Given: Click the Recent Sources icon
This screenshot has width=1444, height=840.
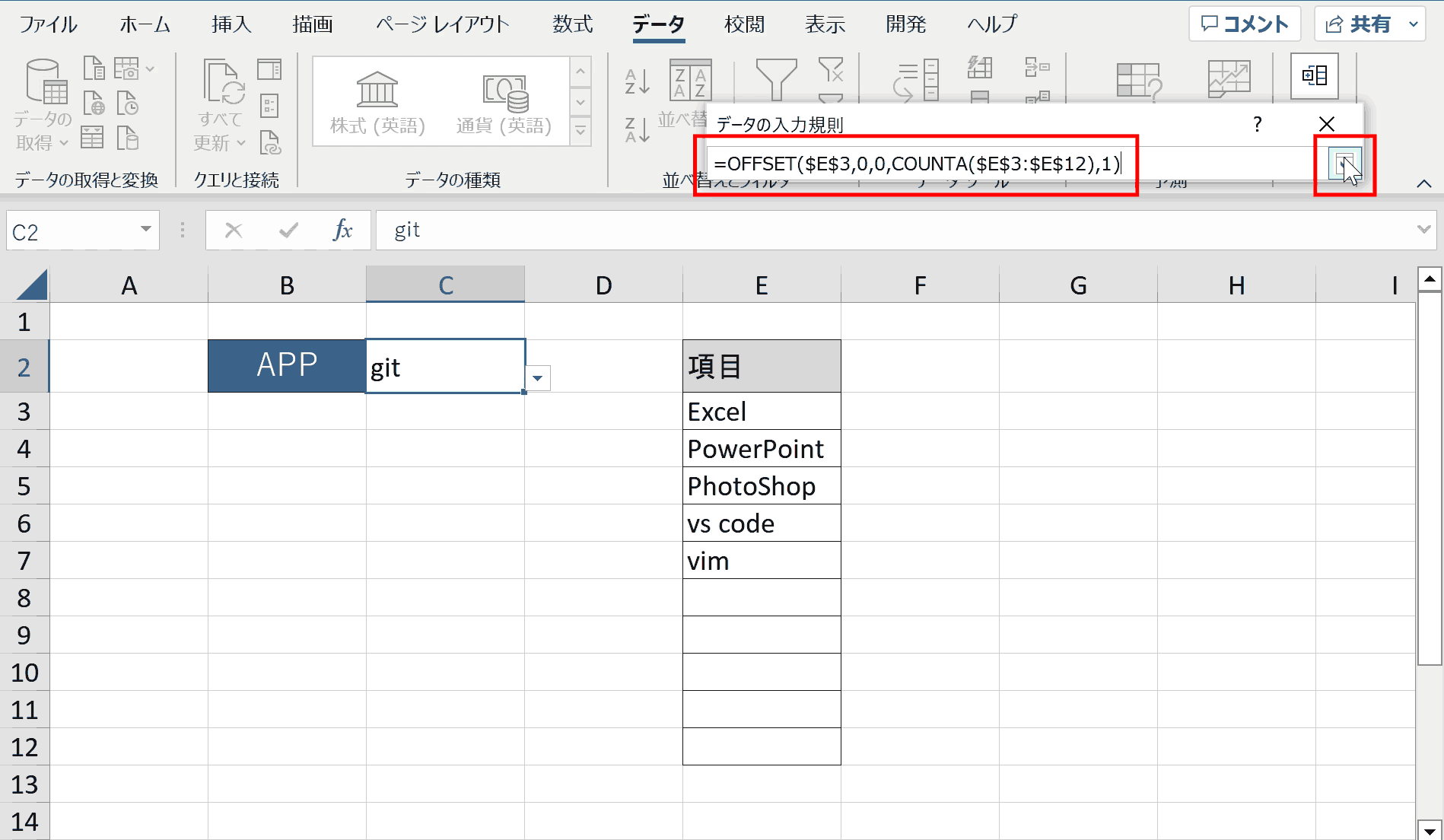Looking at the screenshot, I should point(127,103).
